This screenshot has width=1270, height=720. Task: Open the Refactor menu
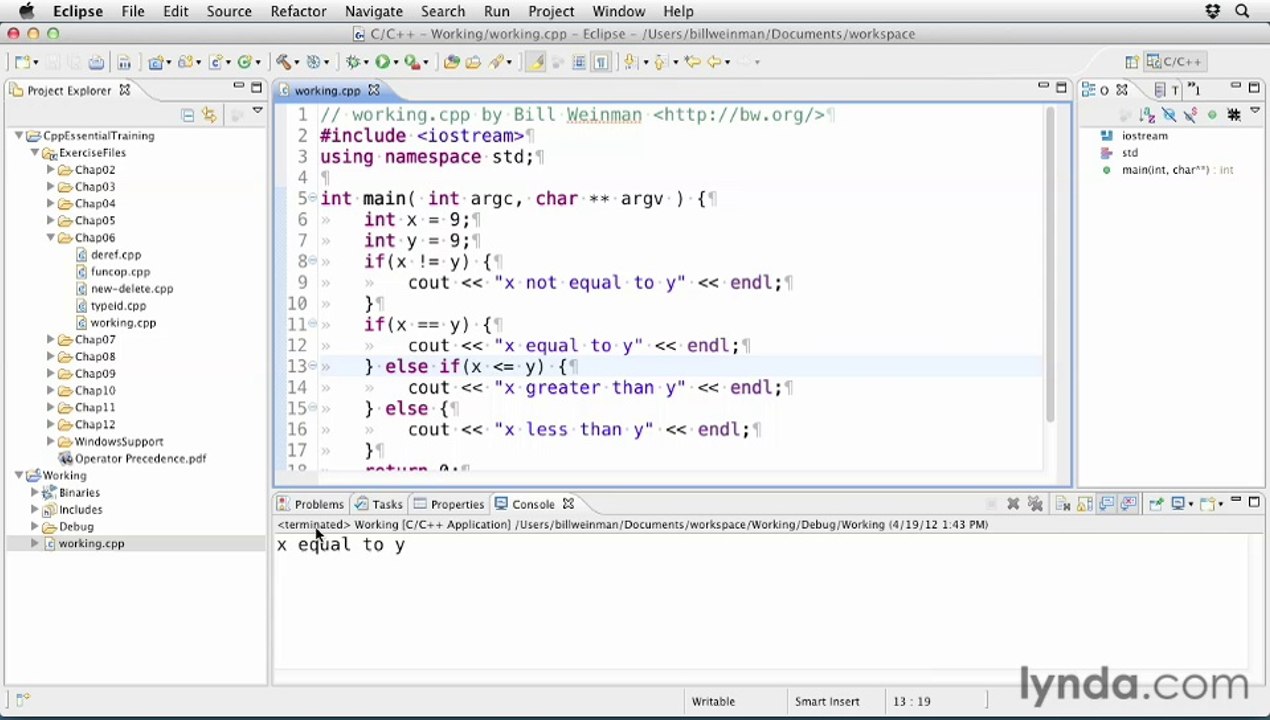coord(298,11)
